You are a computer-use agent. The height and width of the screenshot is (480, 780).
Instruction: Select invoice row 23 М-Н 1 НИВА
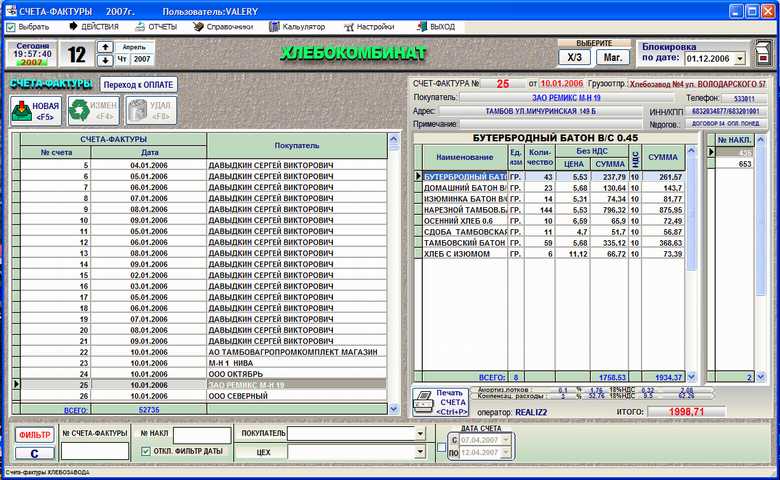click(203, 363)
